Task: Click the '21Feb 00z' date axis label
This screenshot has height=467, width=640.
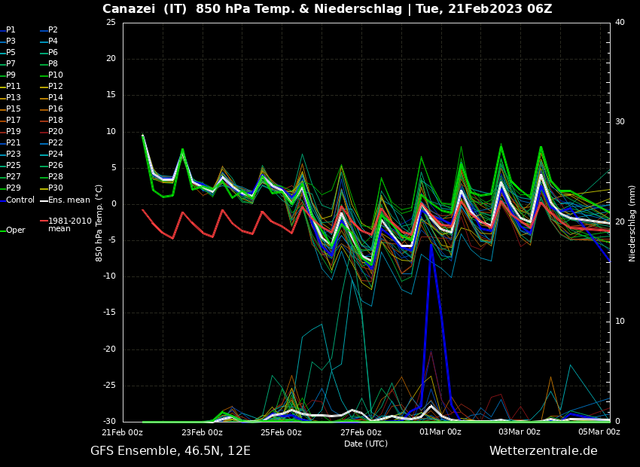Action: tap(123, 432)
